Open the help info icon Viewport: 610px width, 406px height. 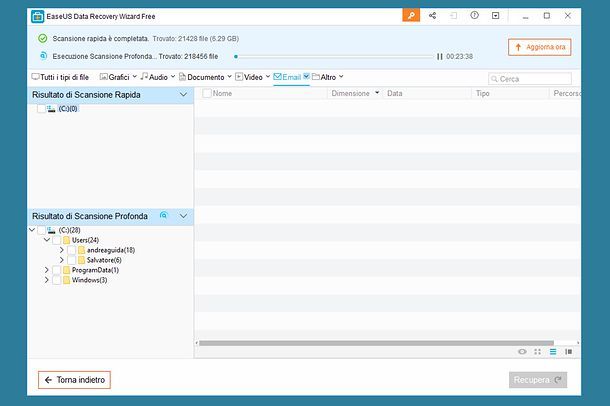(474, 16)
